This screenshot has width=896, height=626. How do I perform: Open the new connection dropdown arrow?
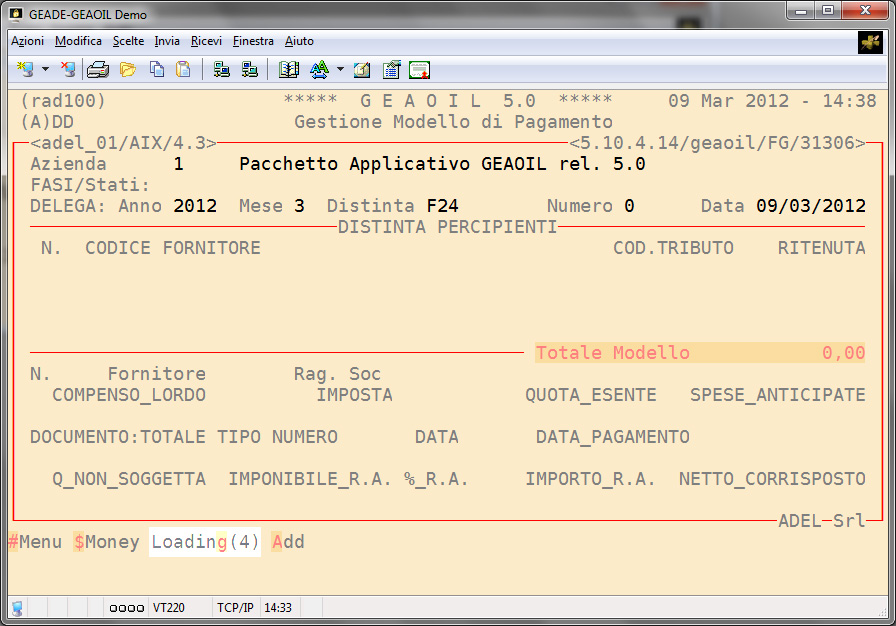[x=45, y=70]
